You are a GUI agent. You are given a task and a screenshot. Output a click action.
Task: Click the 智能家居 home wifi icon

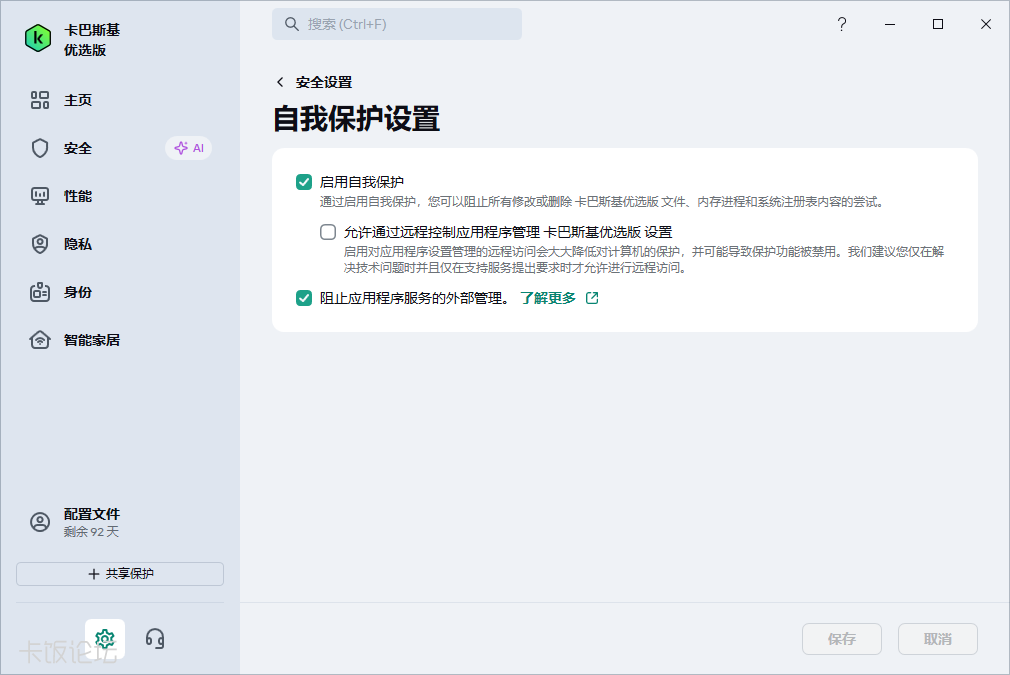tap(40, 340)
